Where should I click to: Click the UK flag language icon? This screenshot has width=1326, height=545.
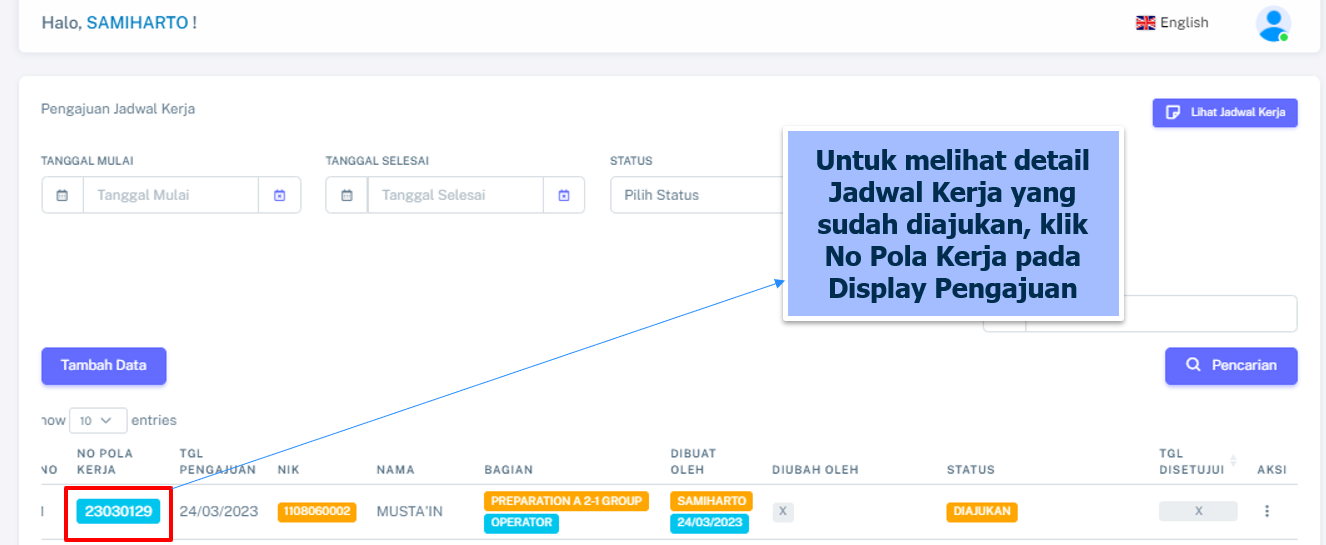pyautogui.click(x=1145, y=23)
